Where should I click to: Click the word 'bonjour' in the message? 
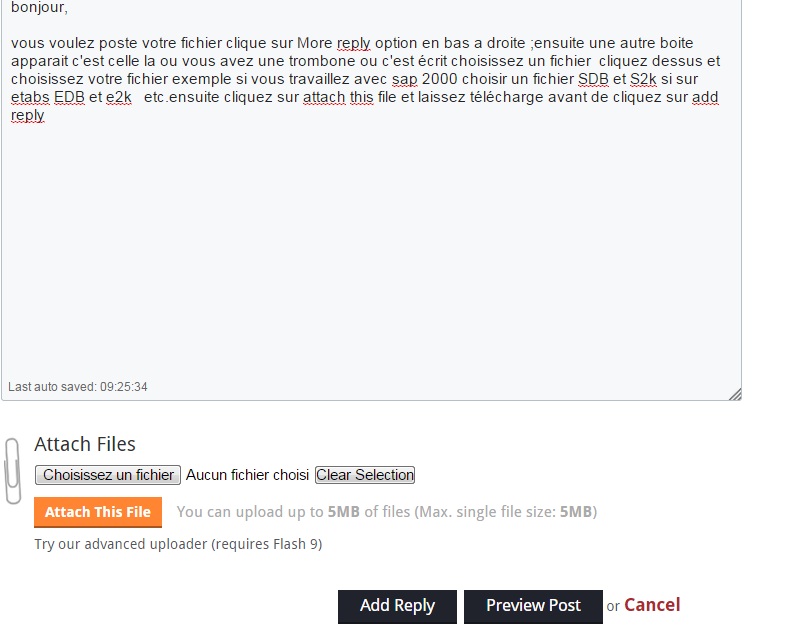click(x=38, y=7)
